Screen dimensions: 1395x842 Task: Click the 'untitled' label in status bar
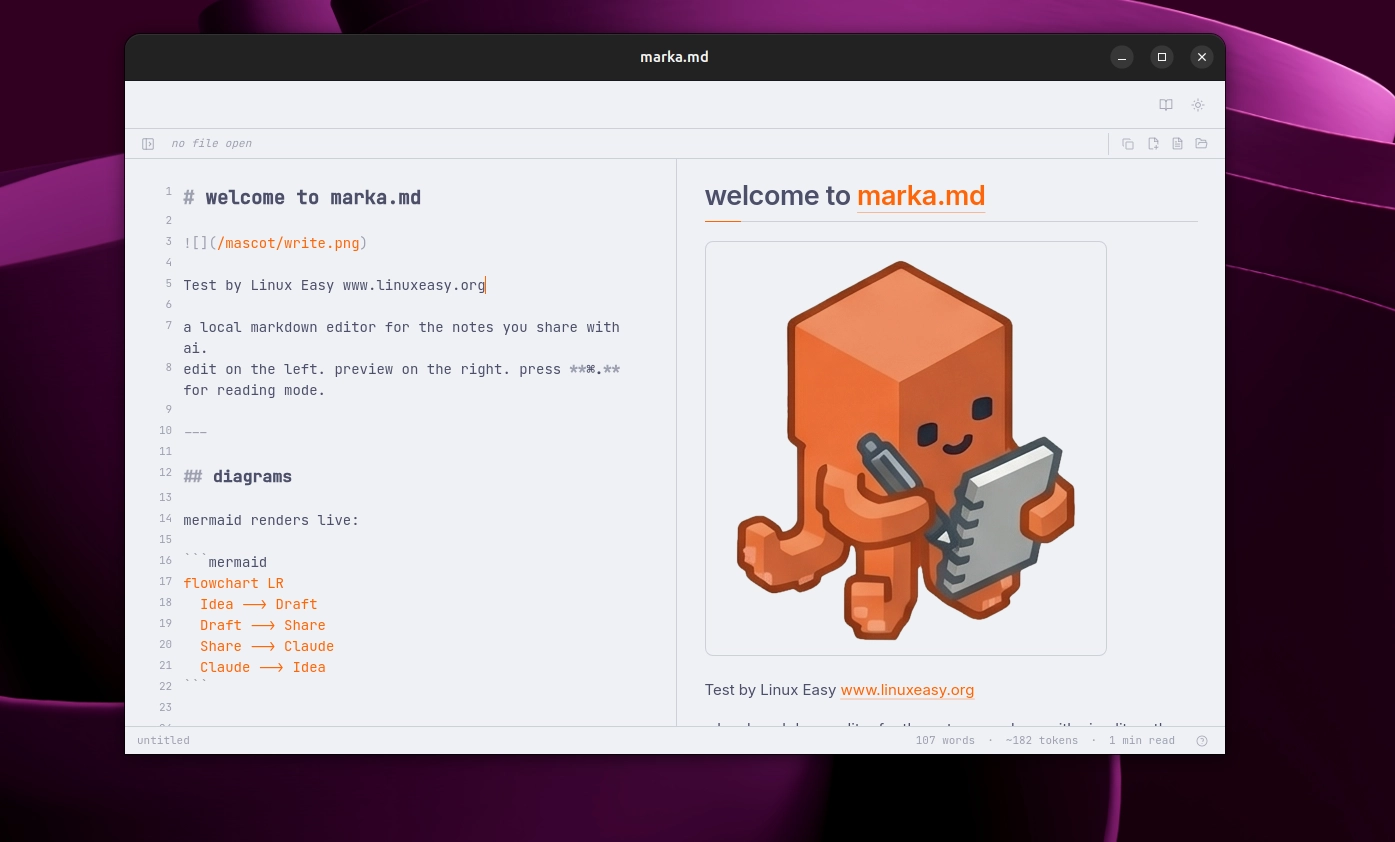click(x=163, y=741)
